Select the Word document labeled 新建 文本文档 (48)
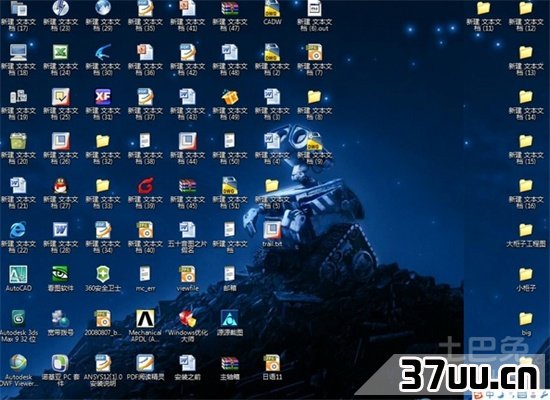The width and height of the screenshot is (550, 400). pos(230,52)
